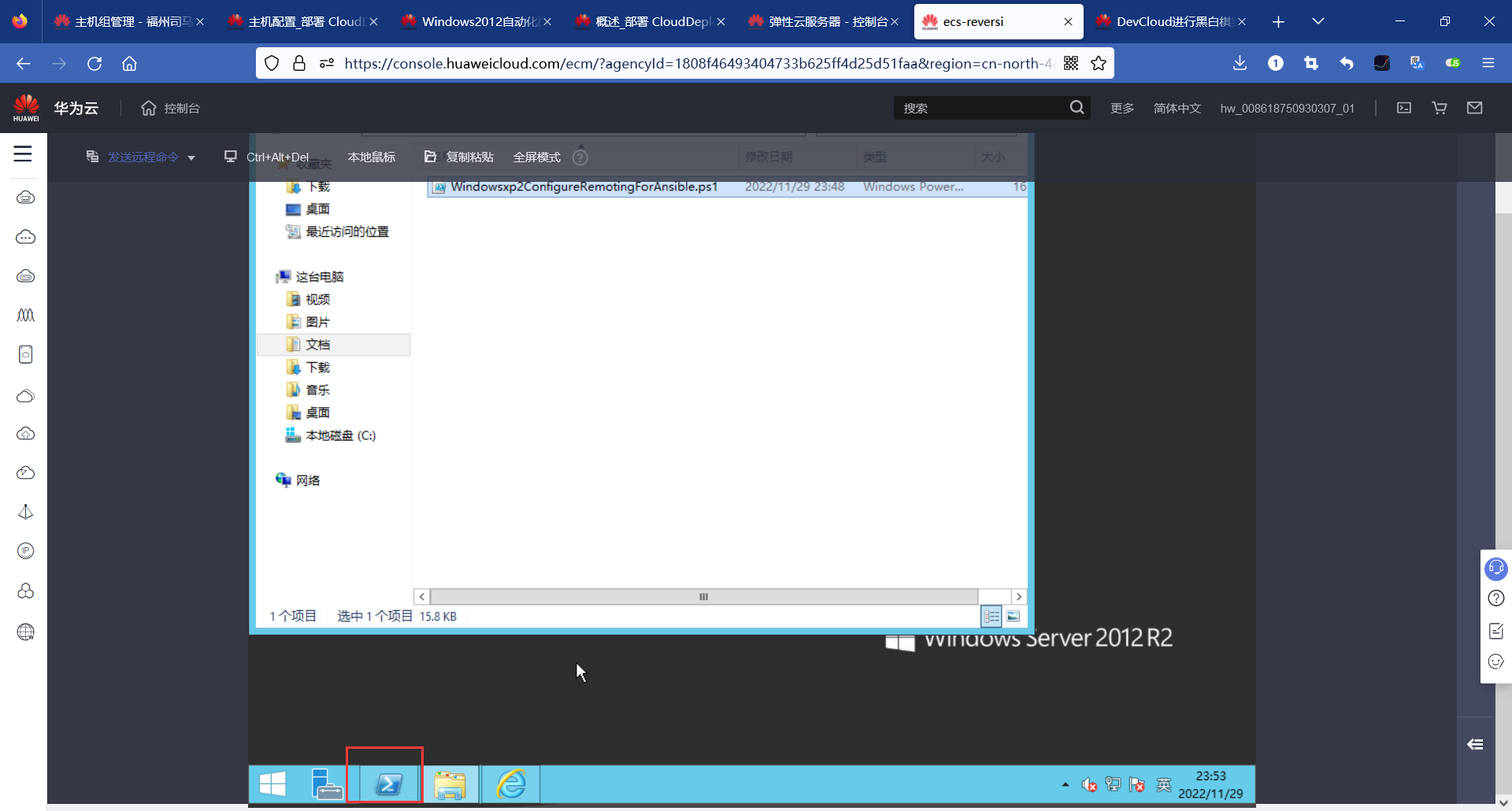
Task: Open the 更多 menu
Action: [1122, 108]
